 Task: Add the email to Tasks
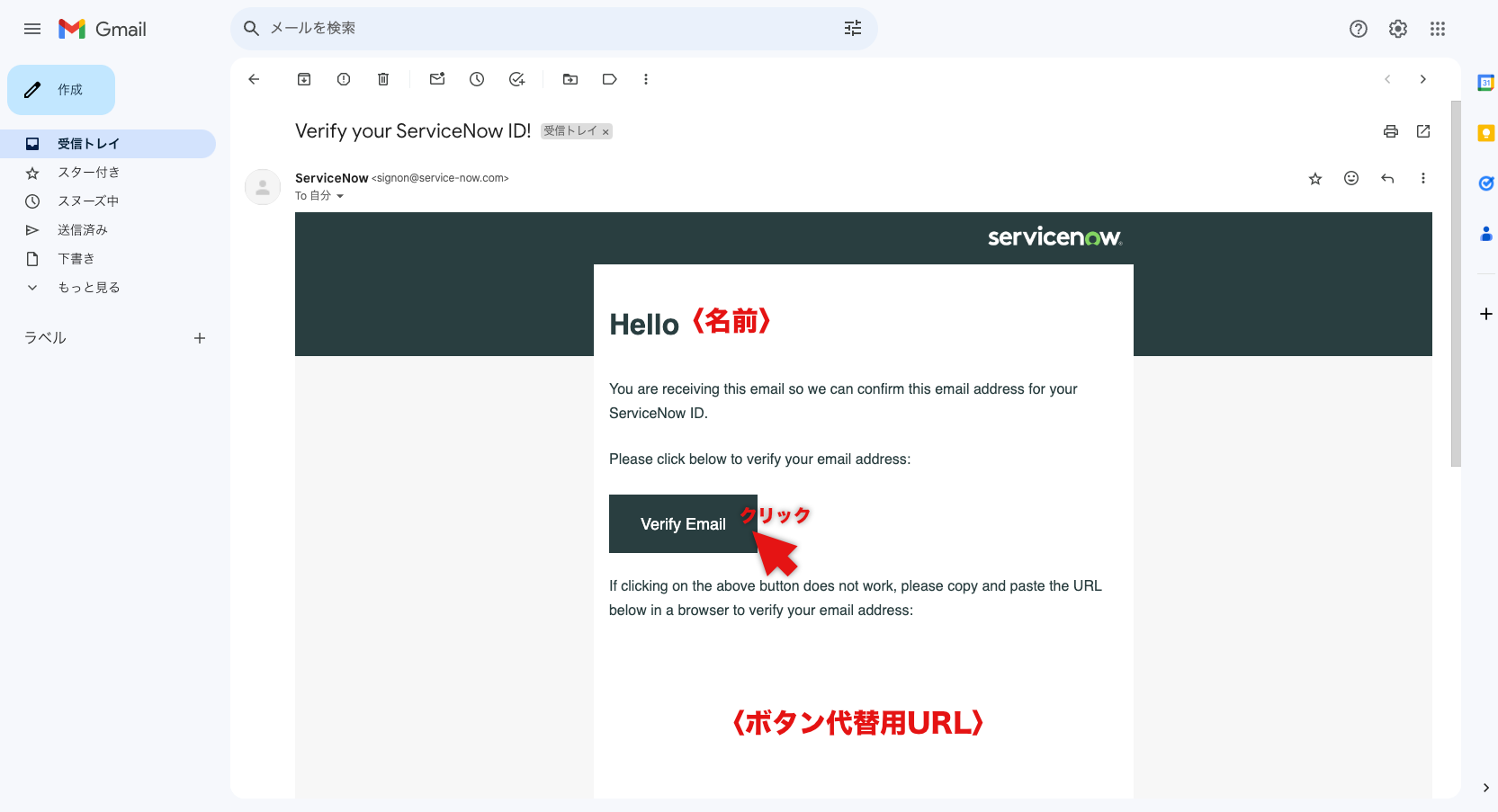pyautogui.click(x=516, y=79)
